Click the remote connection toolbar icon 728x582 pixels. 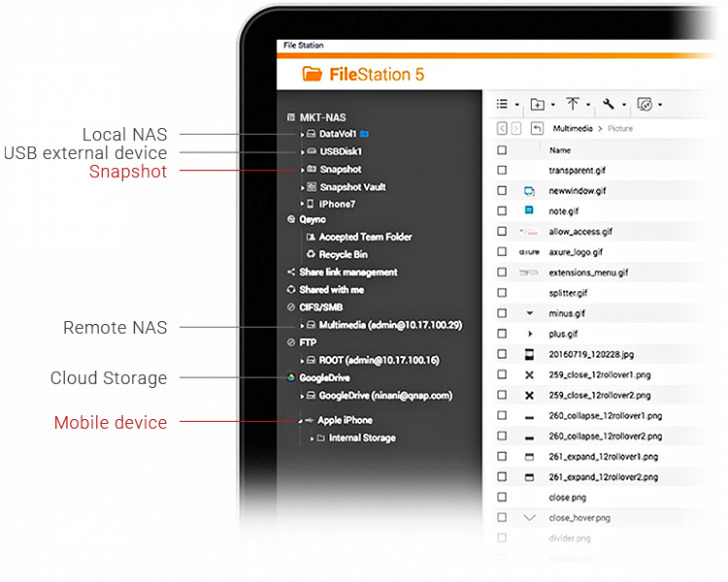[645, 104]
